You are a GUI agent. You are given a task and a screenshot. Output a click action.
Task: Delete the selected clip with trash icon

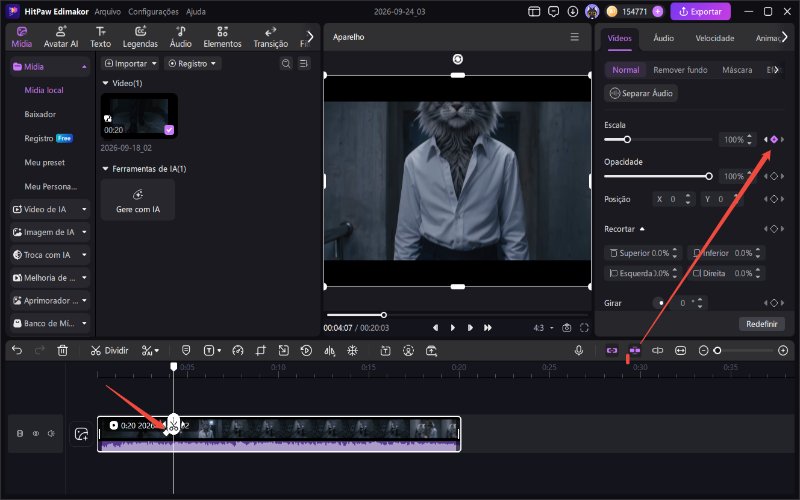(62, 351)
